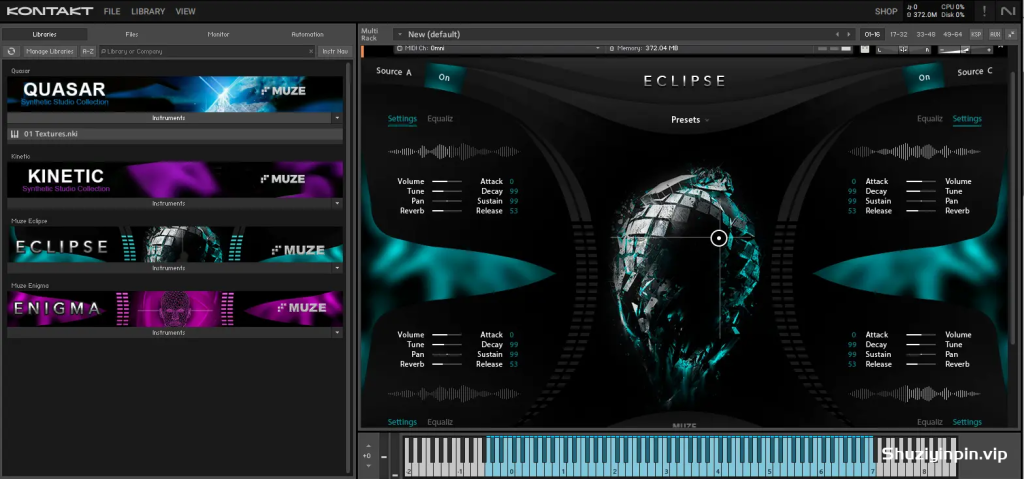Sort libraries with the A-Z button

tap(88, 51)
